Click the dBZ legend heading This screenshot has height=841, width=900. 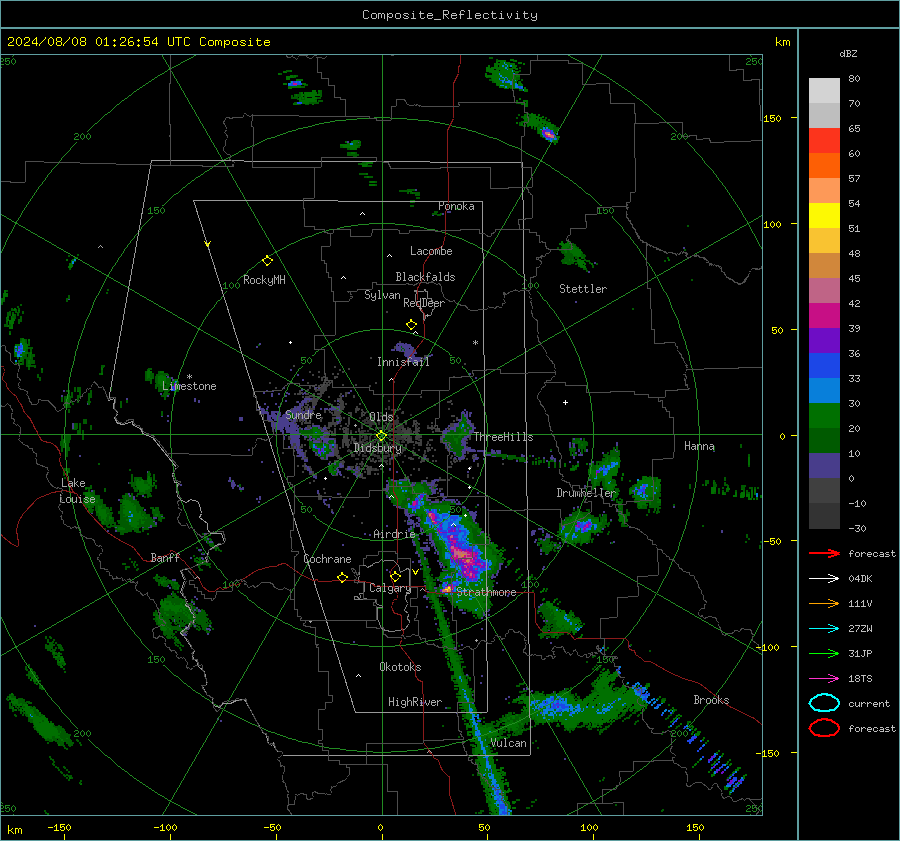(x=848, y=54)
